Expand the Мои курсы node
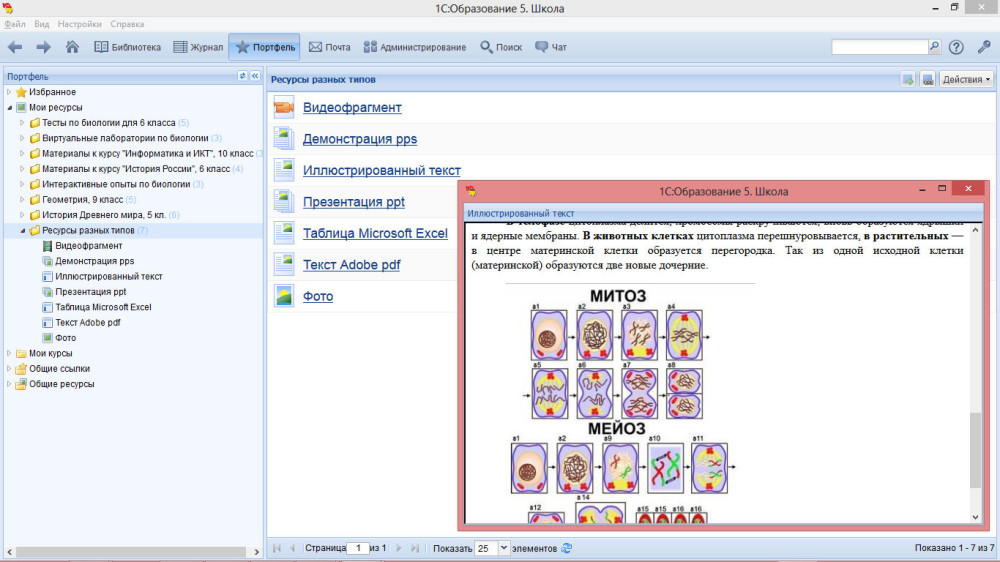 tap(10, 353)
